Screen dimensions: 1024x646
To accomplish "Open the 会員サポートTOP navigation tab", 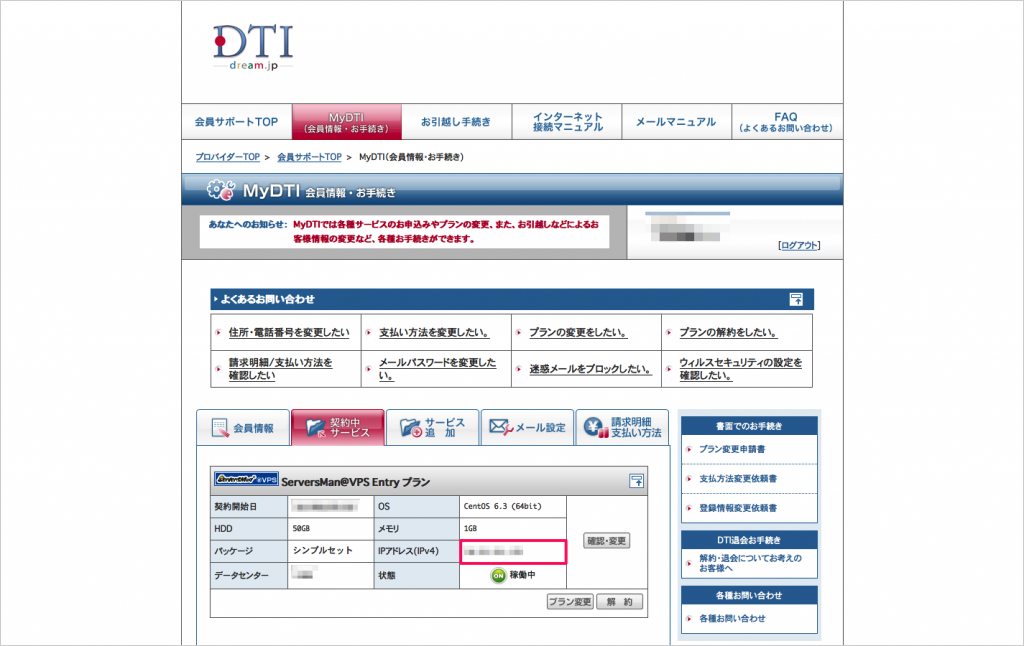I will click(236, 122).
